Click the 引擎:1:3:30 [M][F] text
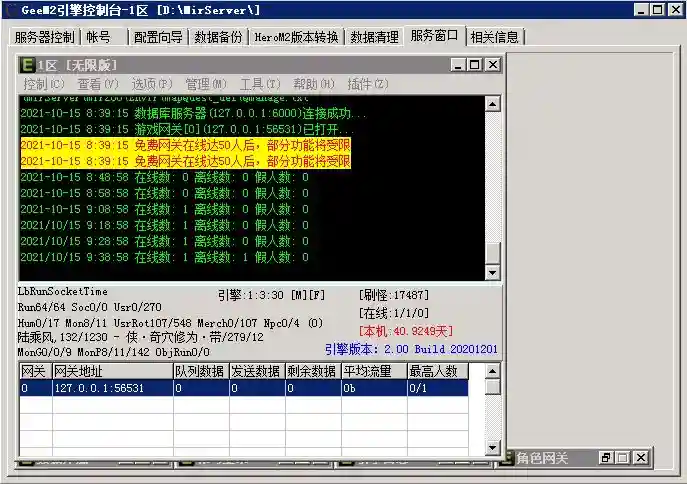This screenshot has width=687, height=484. [272, 295]
